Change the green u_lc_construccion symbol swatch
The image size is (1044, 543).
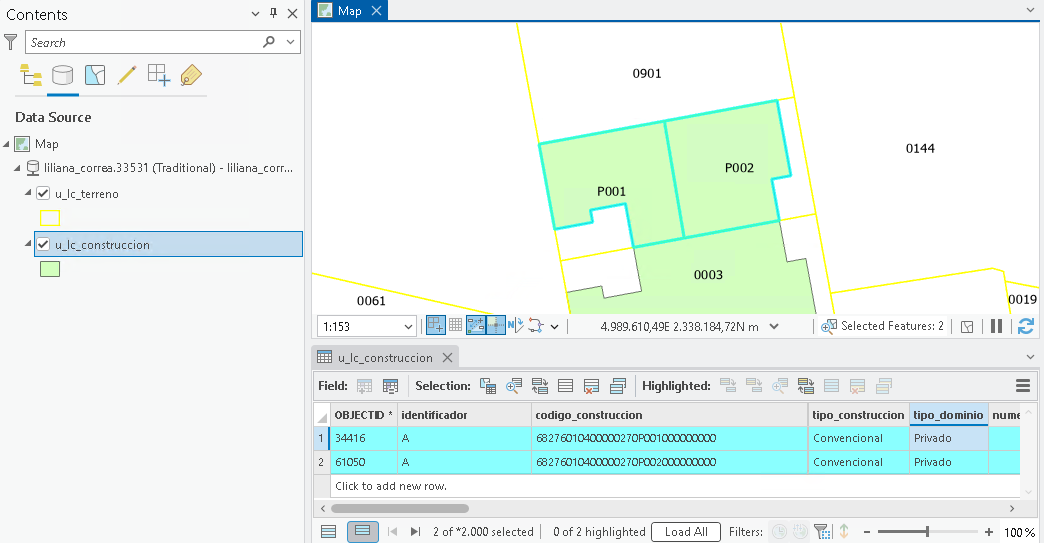50,269
